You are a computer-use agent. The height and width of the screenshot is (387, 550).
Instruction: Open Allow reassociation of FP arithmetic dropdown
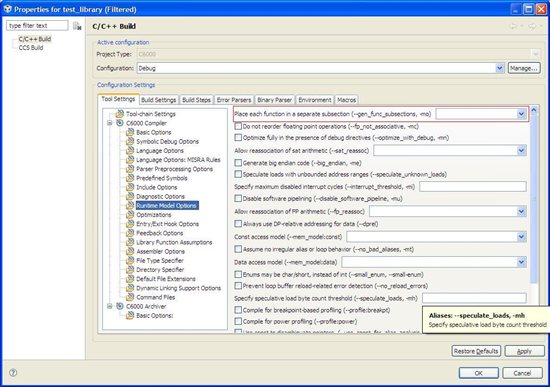point(521,211)
